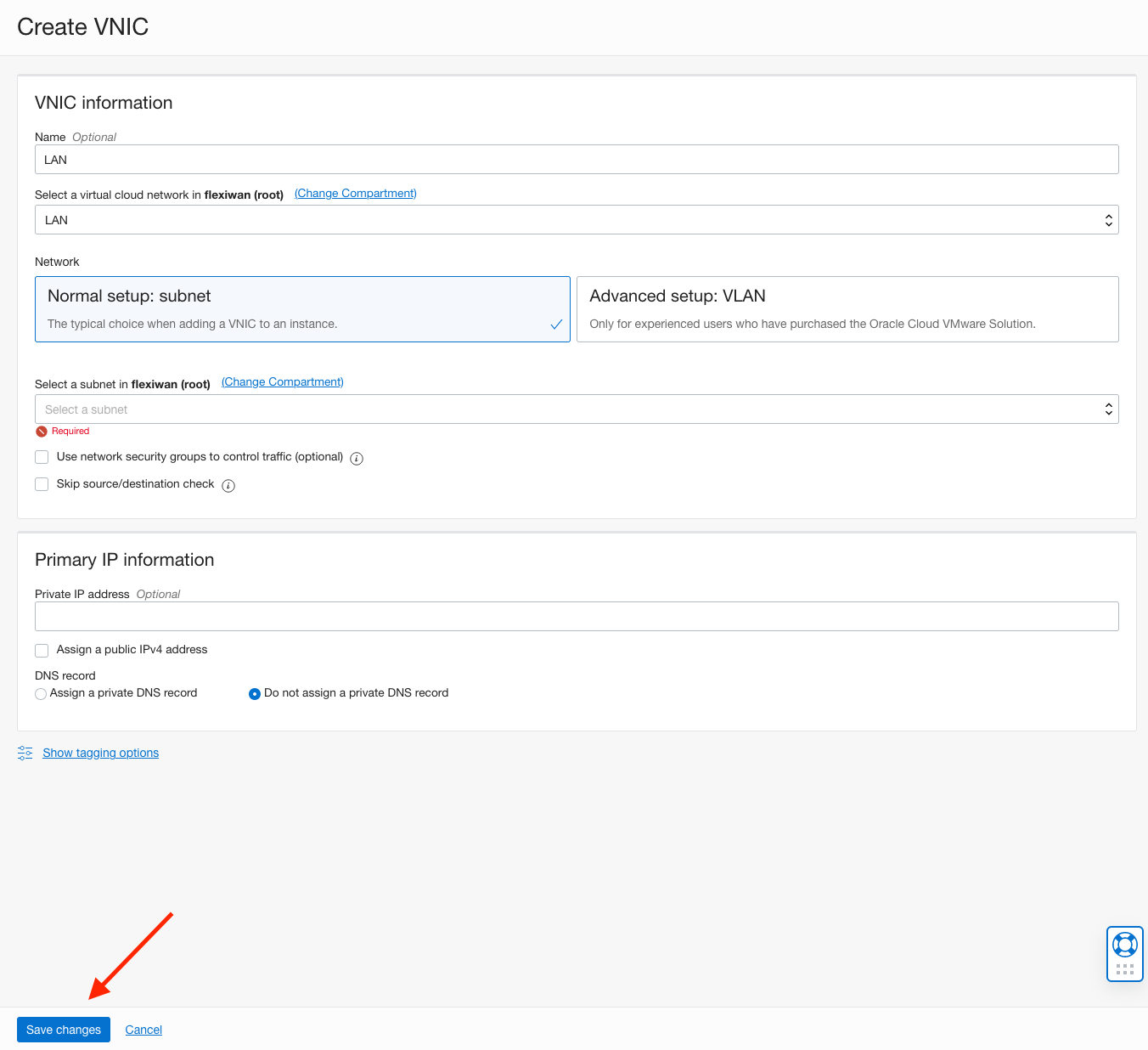The image size is (1148, 1050).
Task: Enable Use network security groups checkbox
Action: coord(42,457)
